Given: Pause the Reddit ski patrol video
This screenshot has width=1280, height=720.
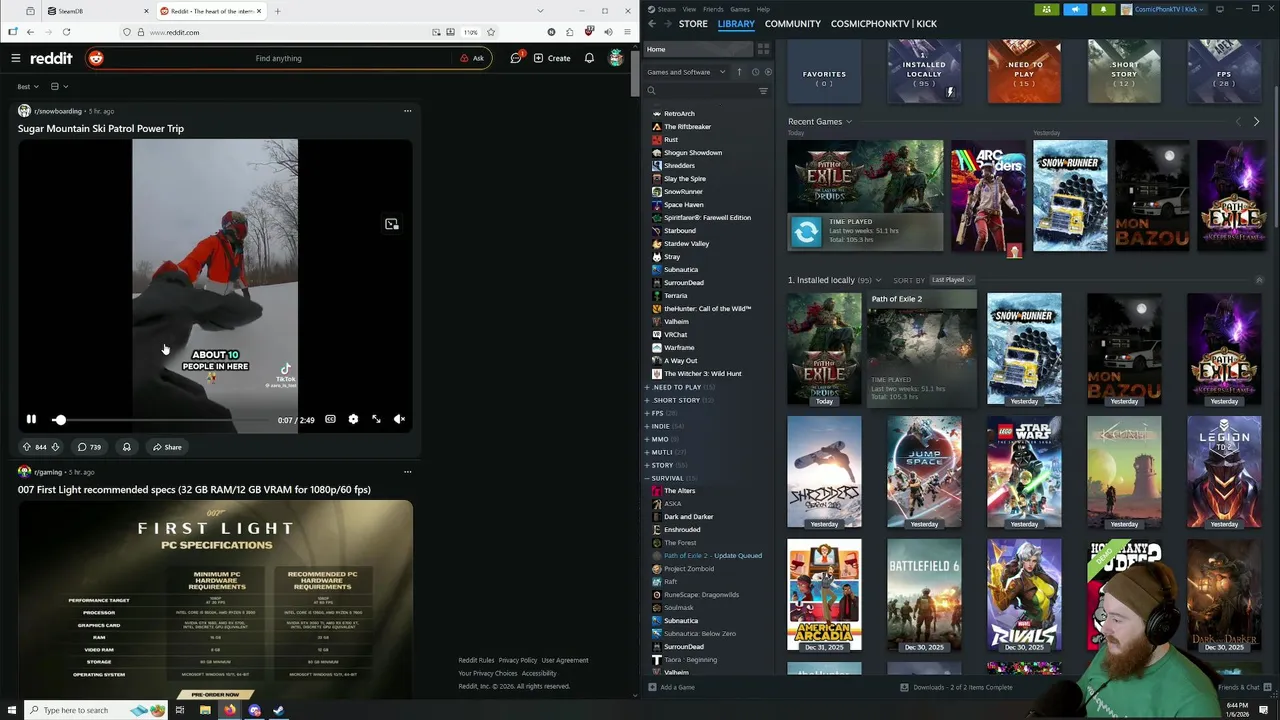Looking at the screenshot, I should click(x=31, y=419).
